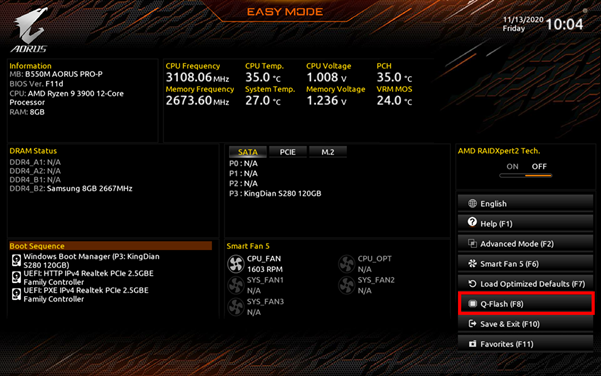Screen dimensions: 601x376
Task: Select UEFI PXE IPv4 Realtek boot entry
Action: click(x=80, y=294)
